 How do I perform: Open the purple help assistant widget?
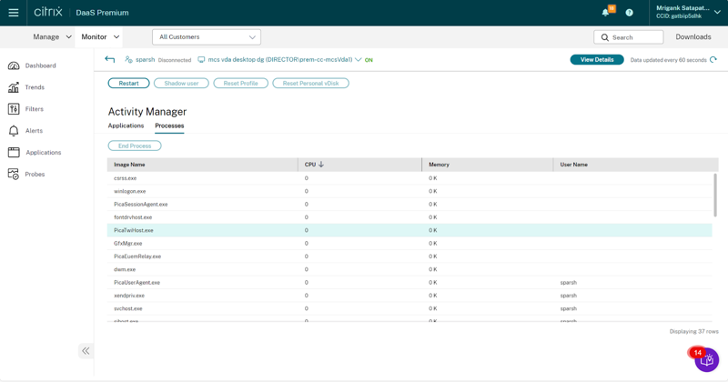point(707,360)
